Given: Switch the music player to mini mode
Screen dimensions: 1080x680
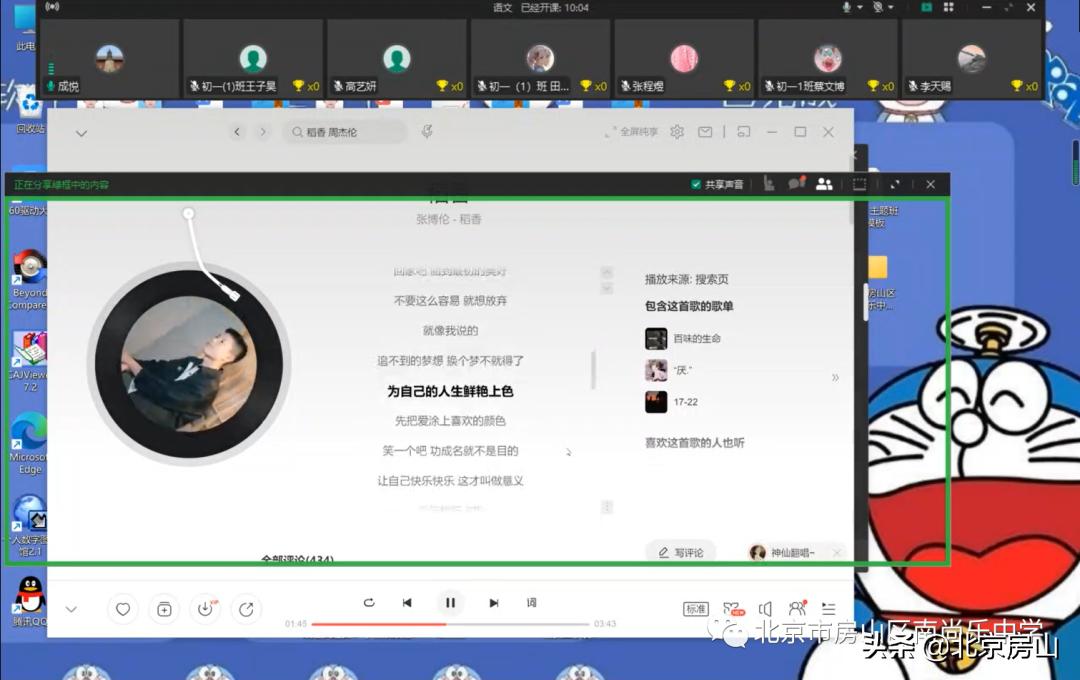Looking at the screenshot, I should coord(744,132).
